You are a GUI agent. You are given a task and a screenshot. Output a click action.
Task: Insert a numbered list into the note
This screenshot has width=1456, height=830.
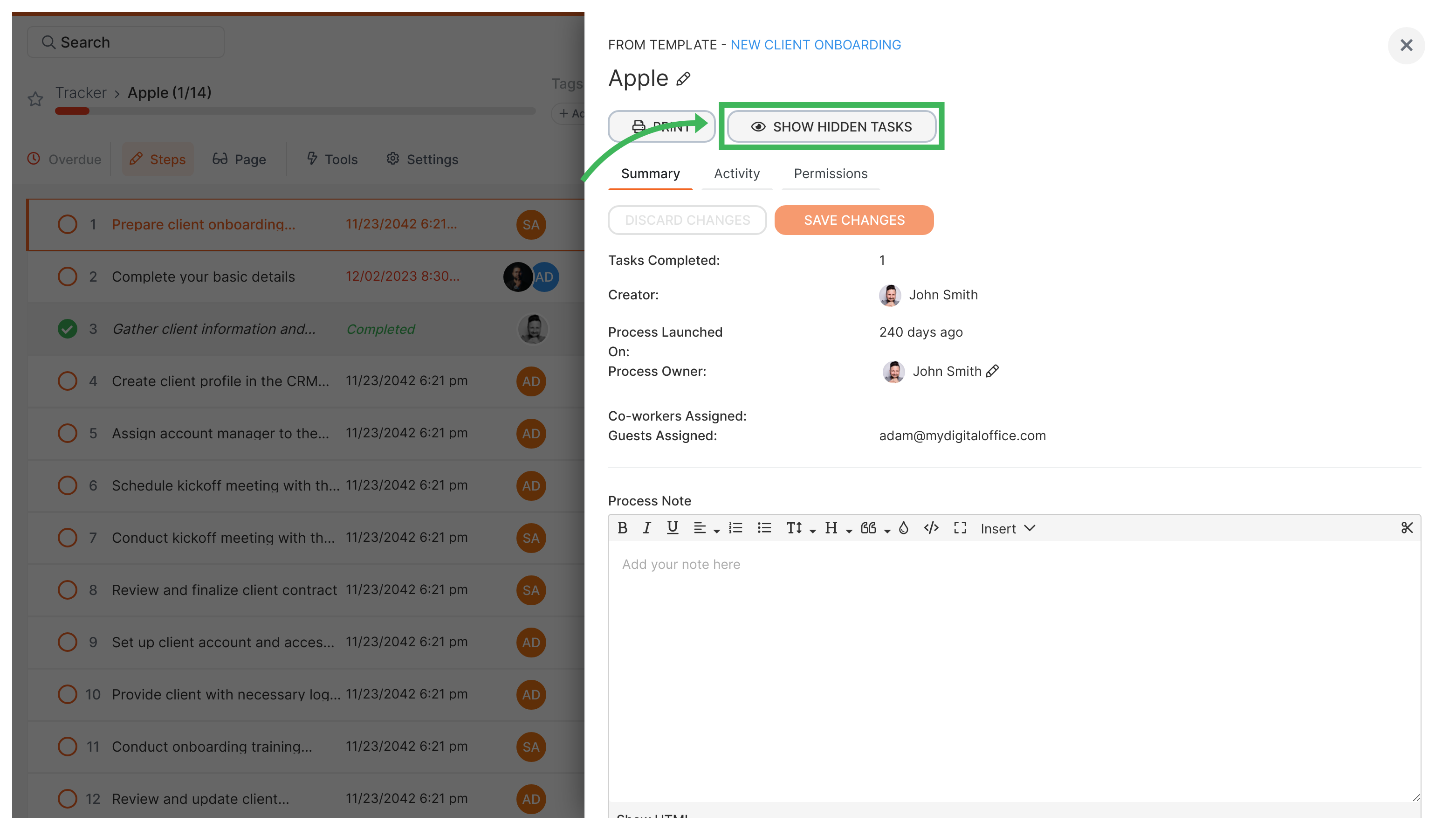pyautogui.click(x=736, y=528)
